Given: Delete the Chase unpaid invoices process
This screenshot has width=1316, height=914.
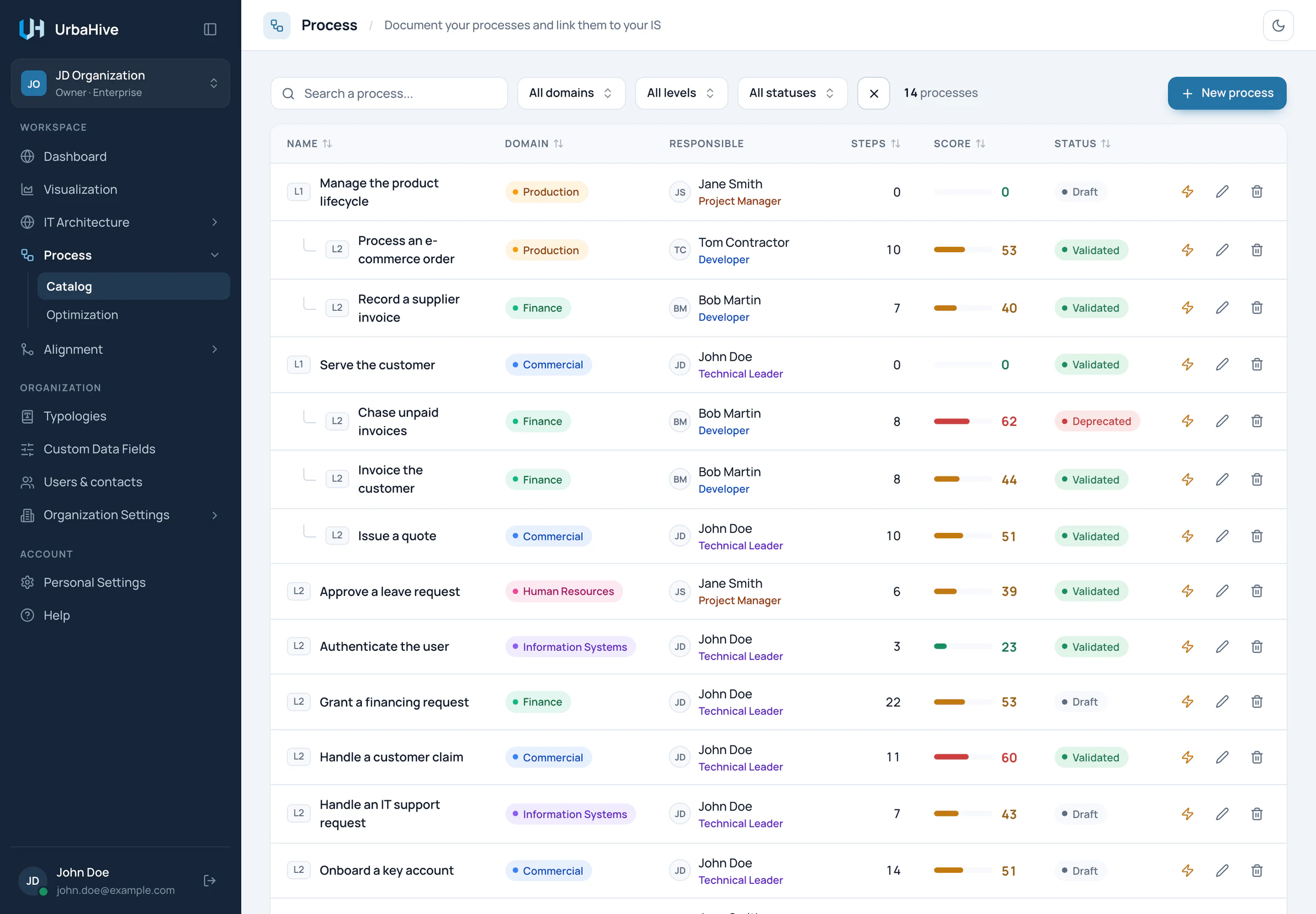Looking at the screenshot, I should (1256, 421).
